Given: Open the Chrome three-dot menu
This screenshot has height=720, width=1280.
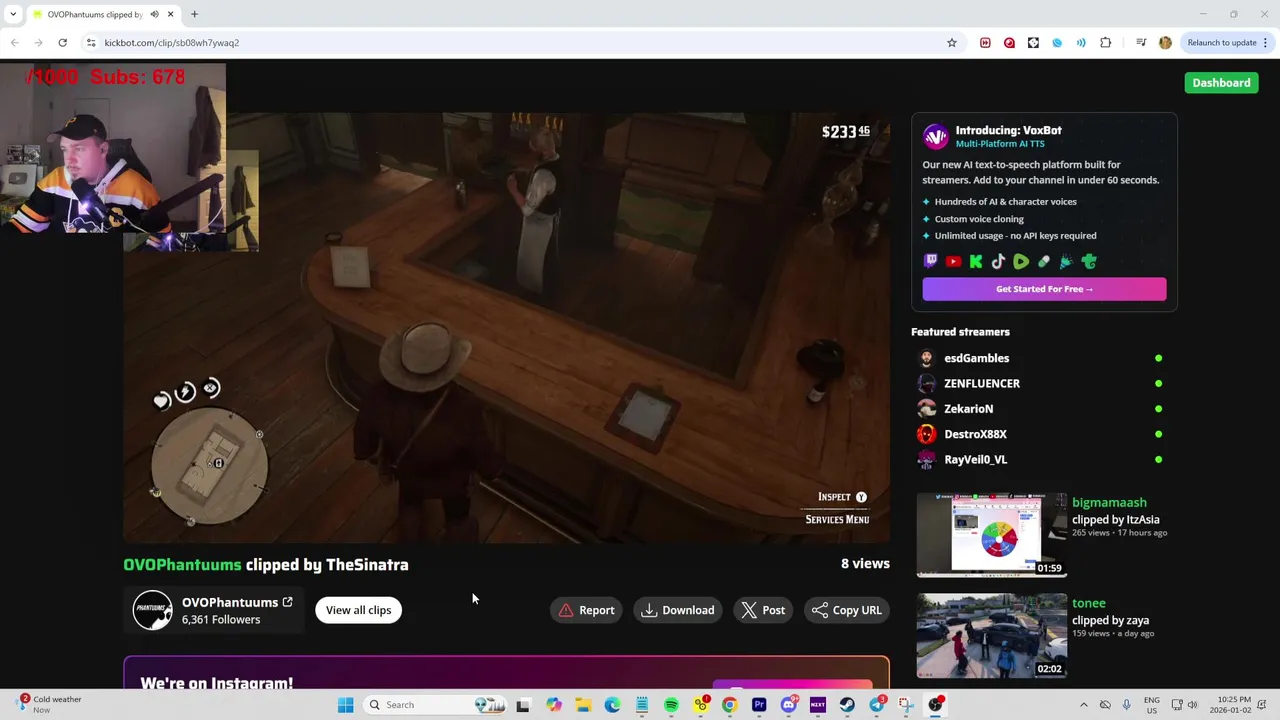Looking at the screenshot, I should pyautogui.click(x=1265, y=43).
